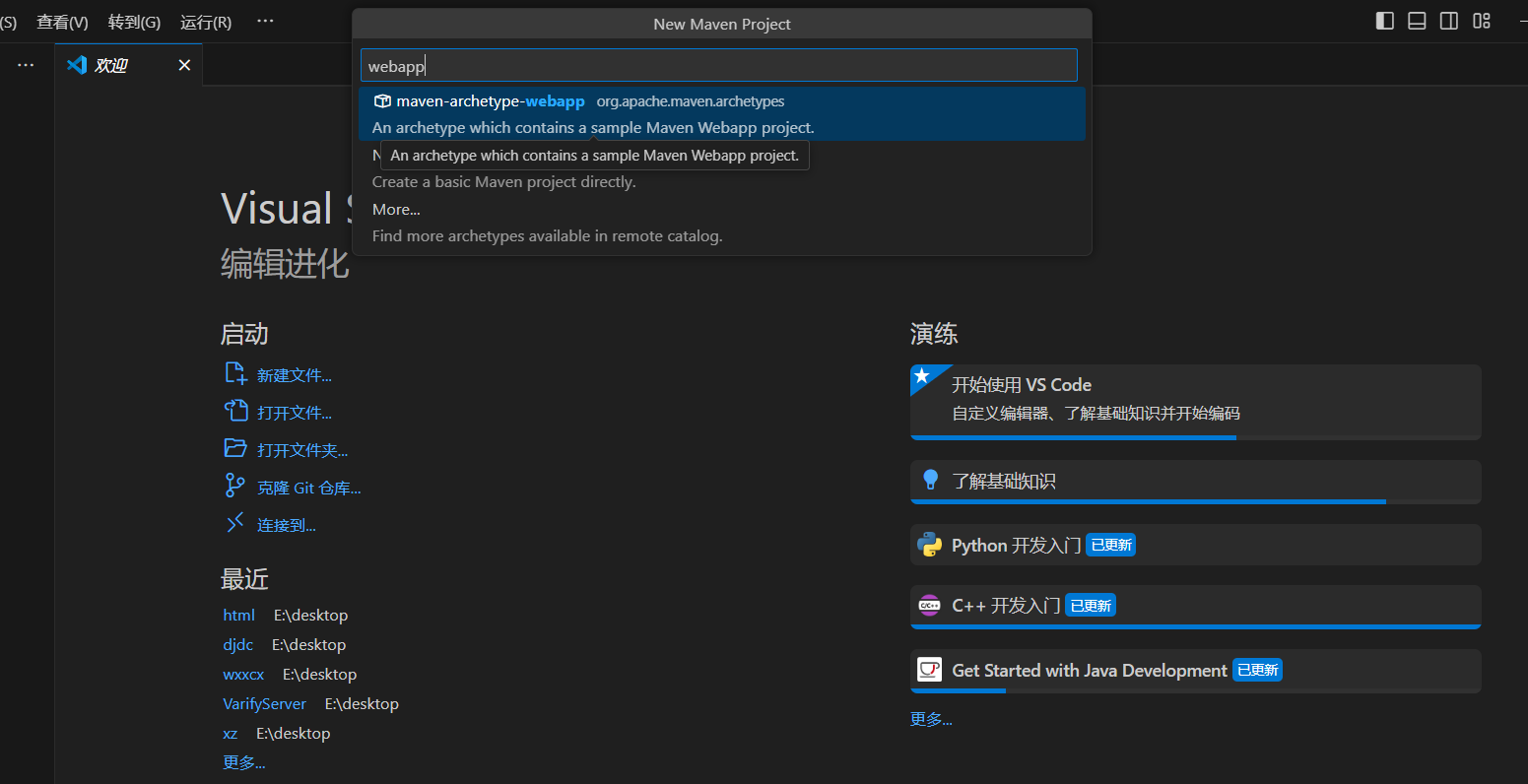The image size is (1528, 784).
Task: Open 开始使用 VS Code walkthrough
Action: (1195, 402)
